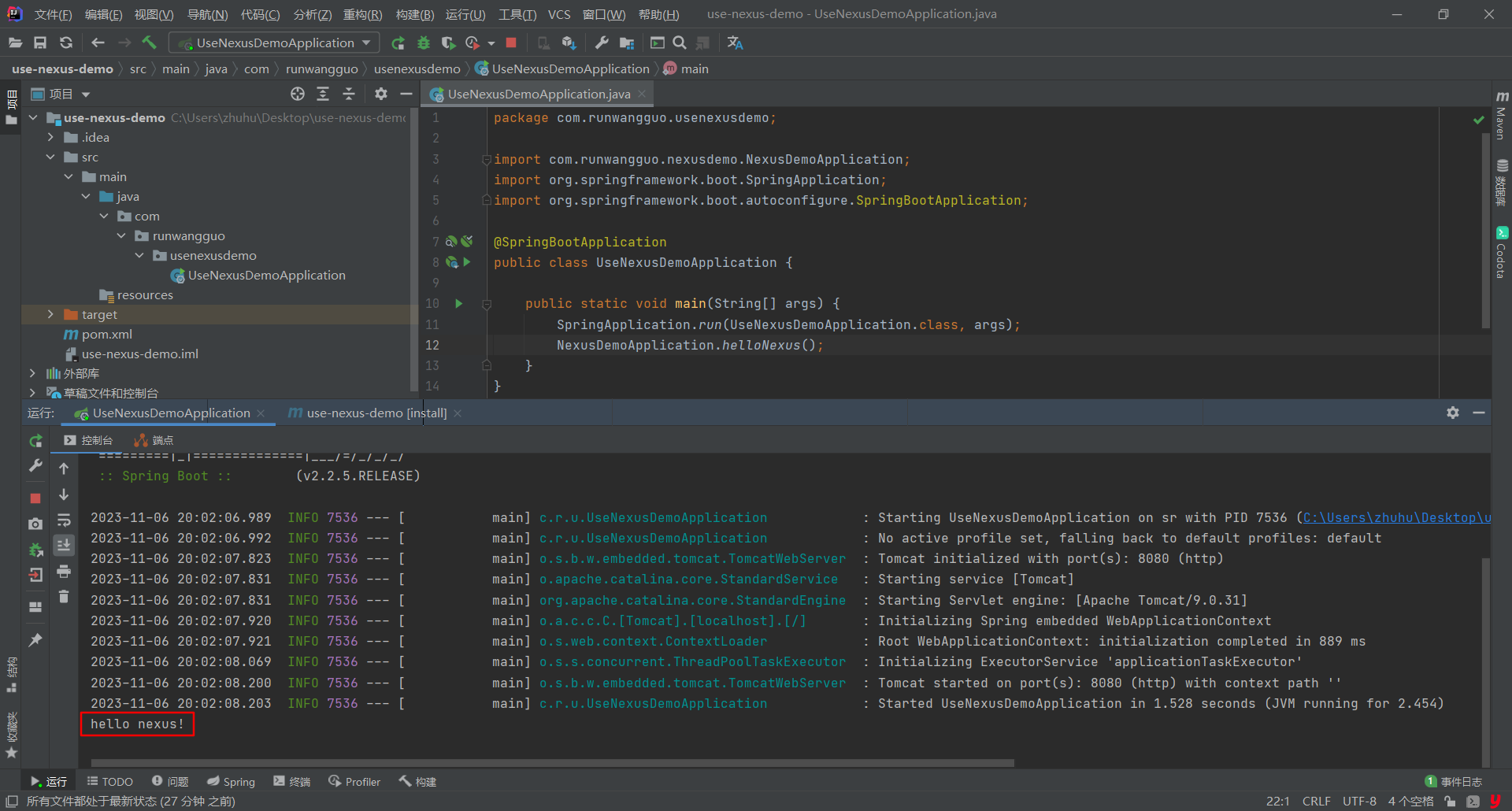The image size is (1512, 811).
Task: Toggle soft-wrap in console
Action: [x=64, y=520]
